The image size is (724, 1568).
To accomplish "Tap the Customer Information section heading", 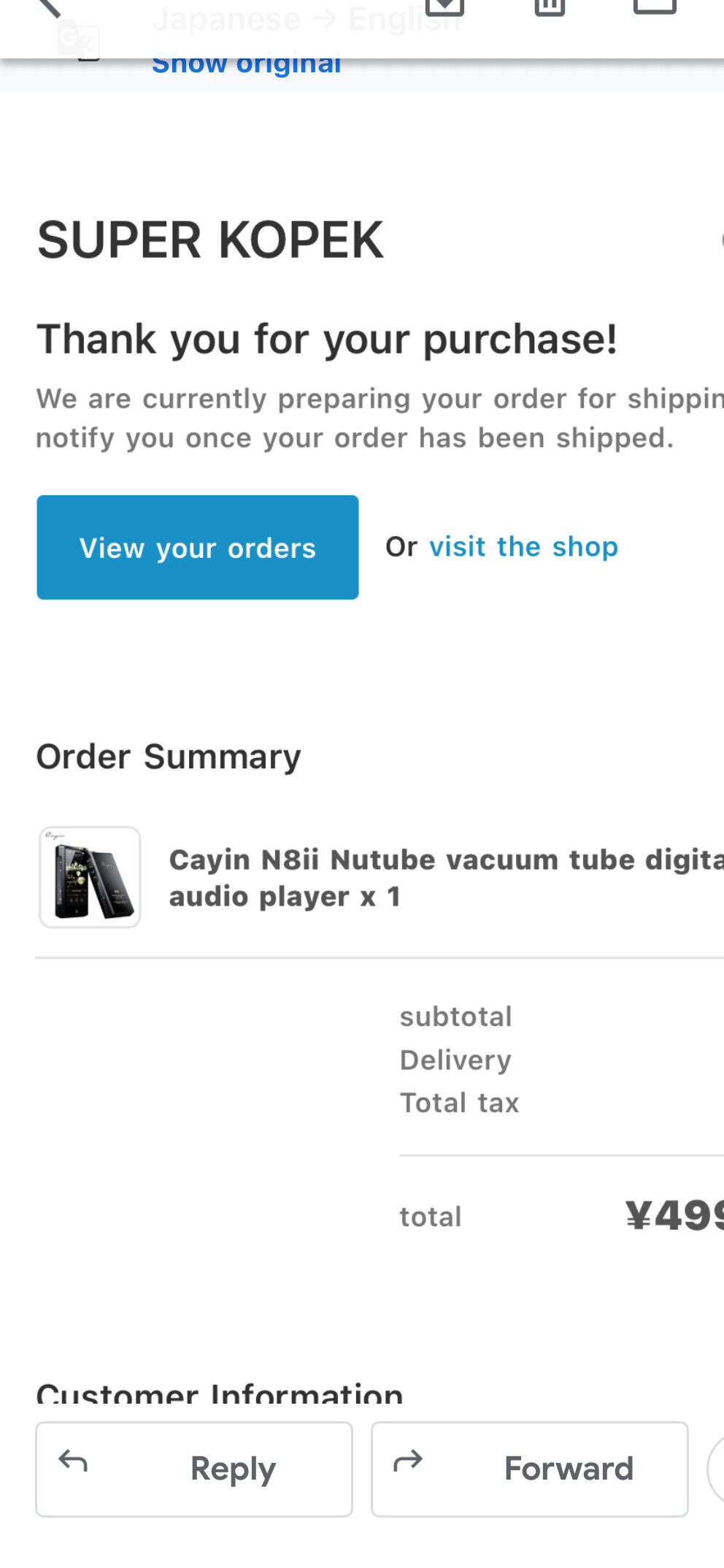I will coord(220,1393).
